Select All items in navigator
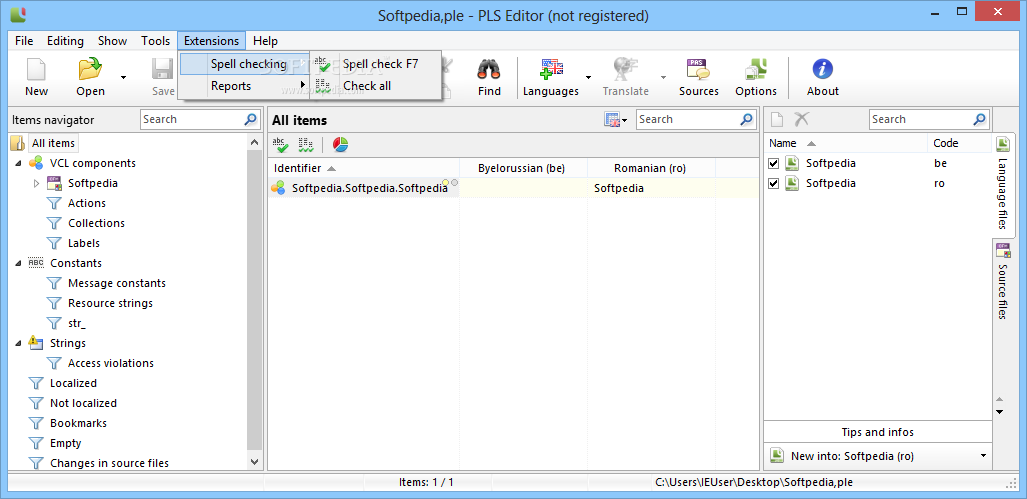 (53, 143)
